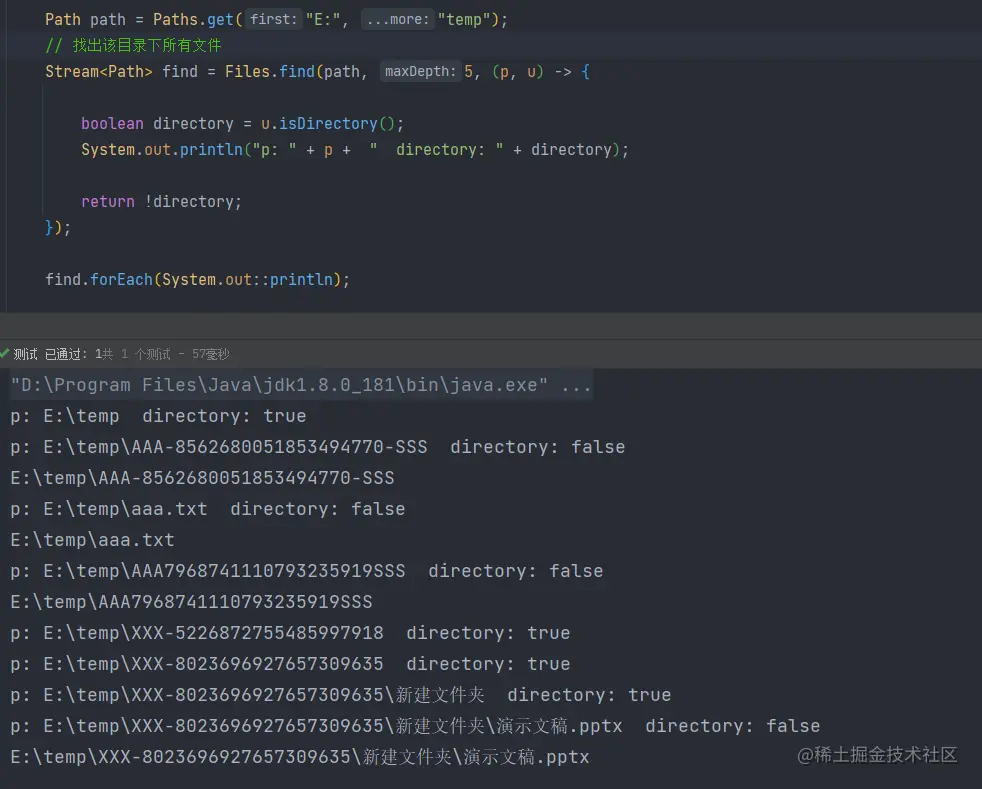Click output line 'E:\temp\AAA-8562680051853494770-SSS'
The width and height of the screenshot is (982, 789).
[202, 478]
